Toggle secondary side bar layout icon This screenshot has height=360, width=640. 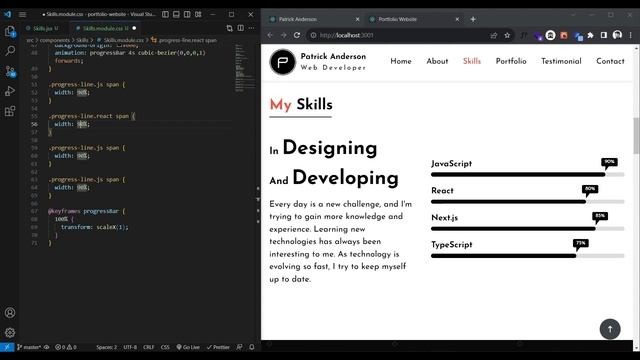click(x=187, y=14)
